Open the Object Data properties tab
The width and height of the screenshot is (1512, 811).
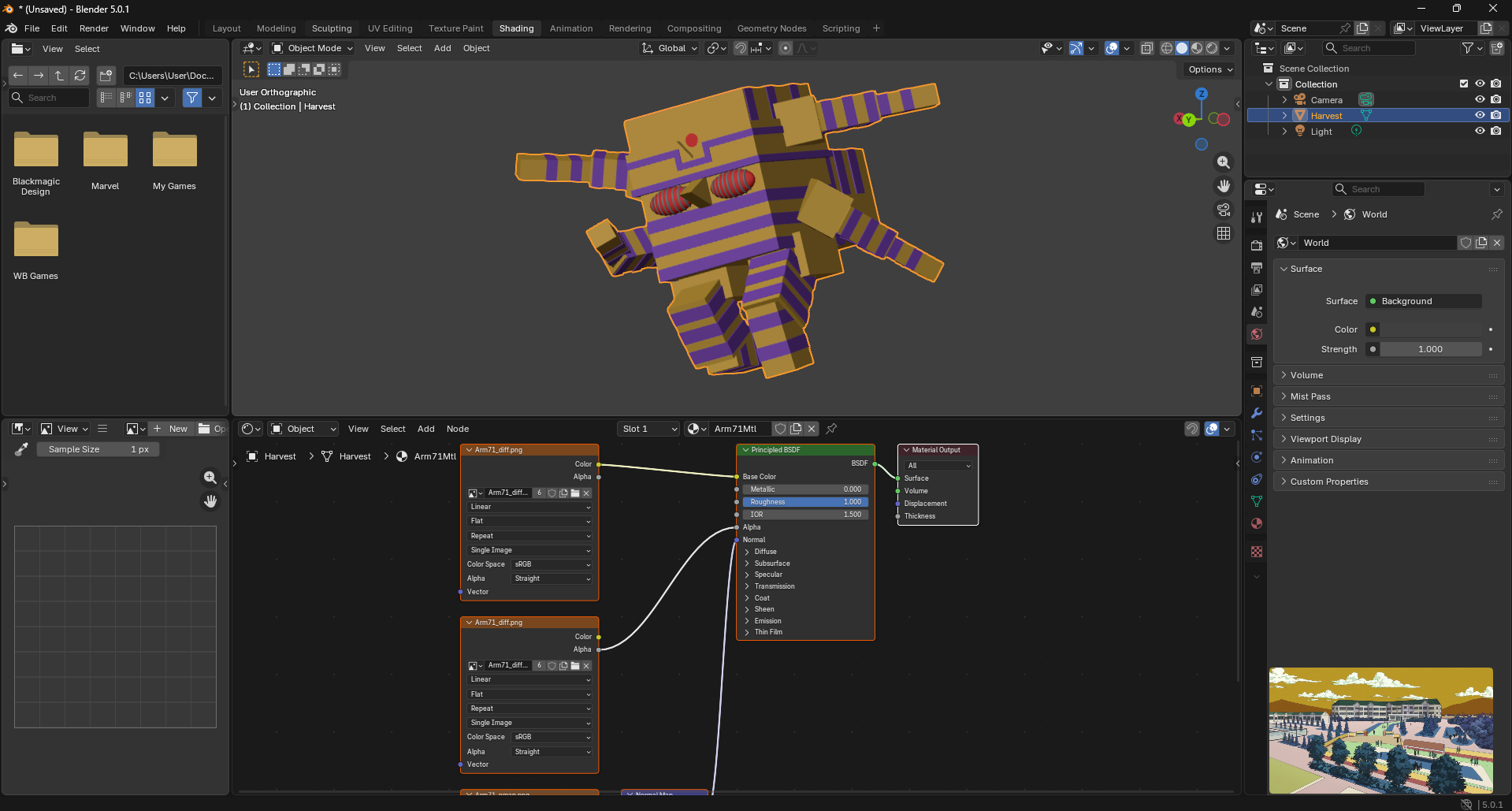[1257, 501]
